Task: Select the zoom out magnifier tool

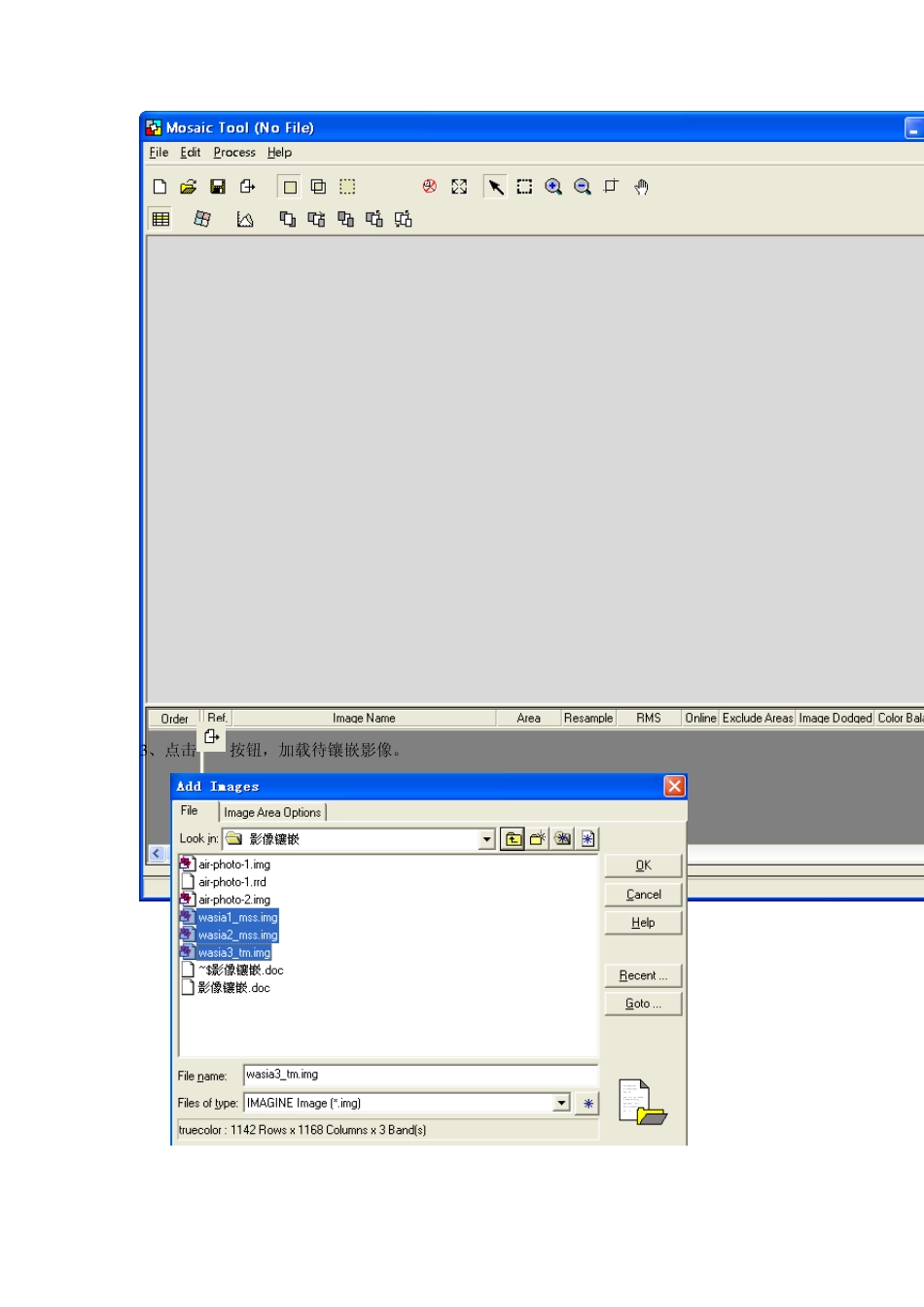Action: pyautogui.click(x=583, y=187)
